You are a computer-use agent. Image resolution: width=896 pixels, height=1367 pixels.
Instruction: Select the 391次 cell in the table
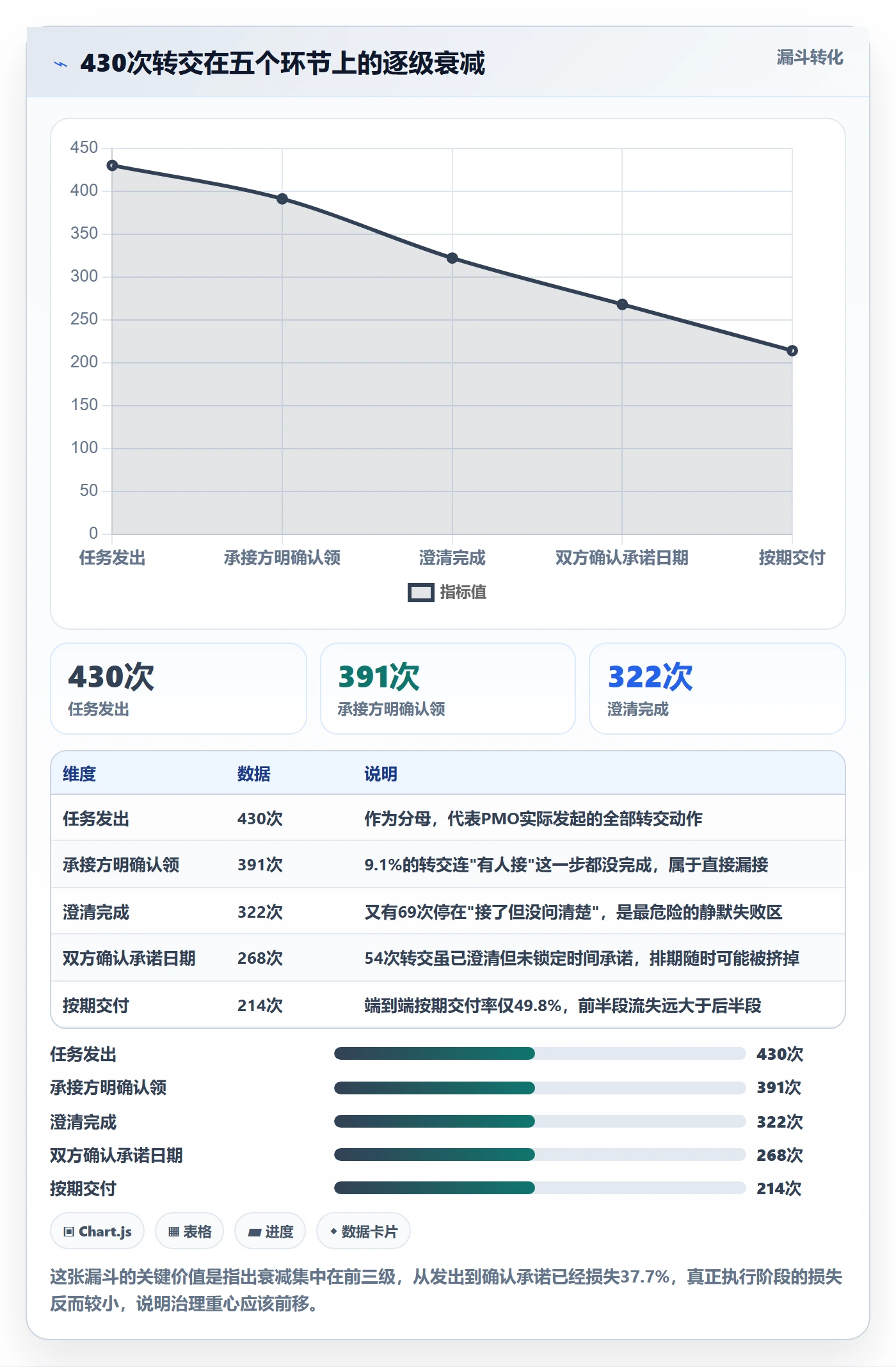260,865
